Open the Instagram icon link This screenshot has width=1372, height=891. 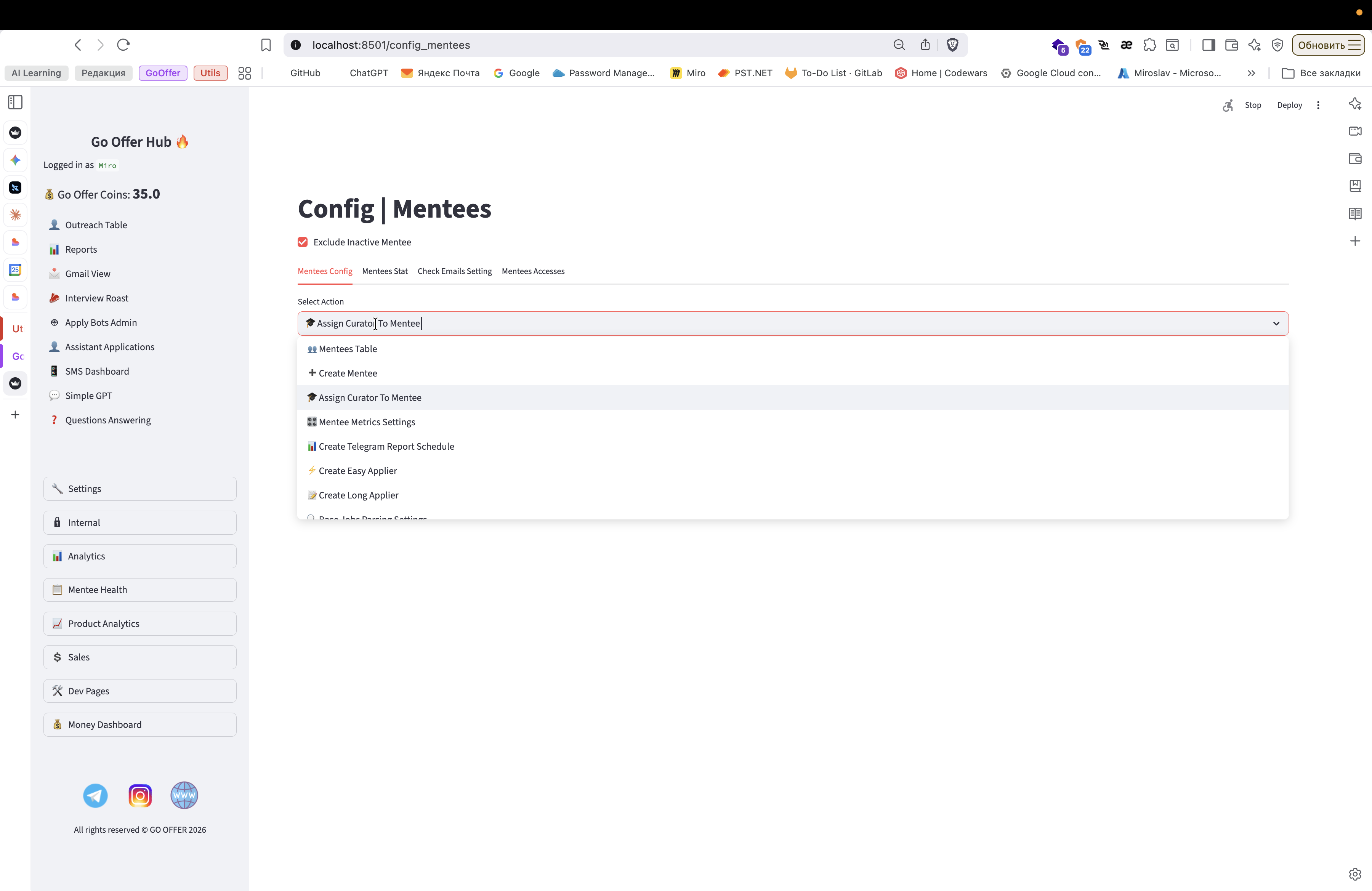(x=140, y=795)
